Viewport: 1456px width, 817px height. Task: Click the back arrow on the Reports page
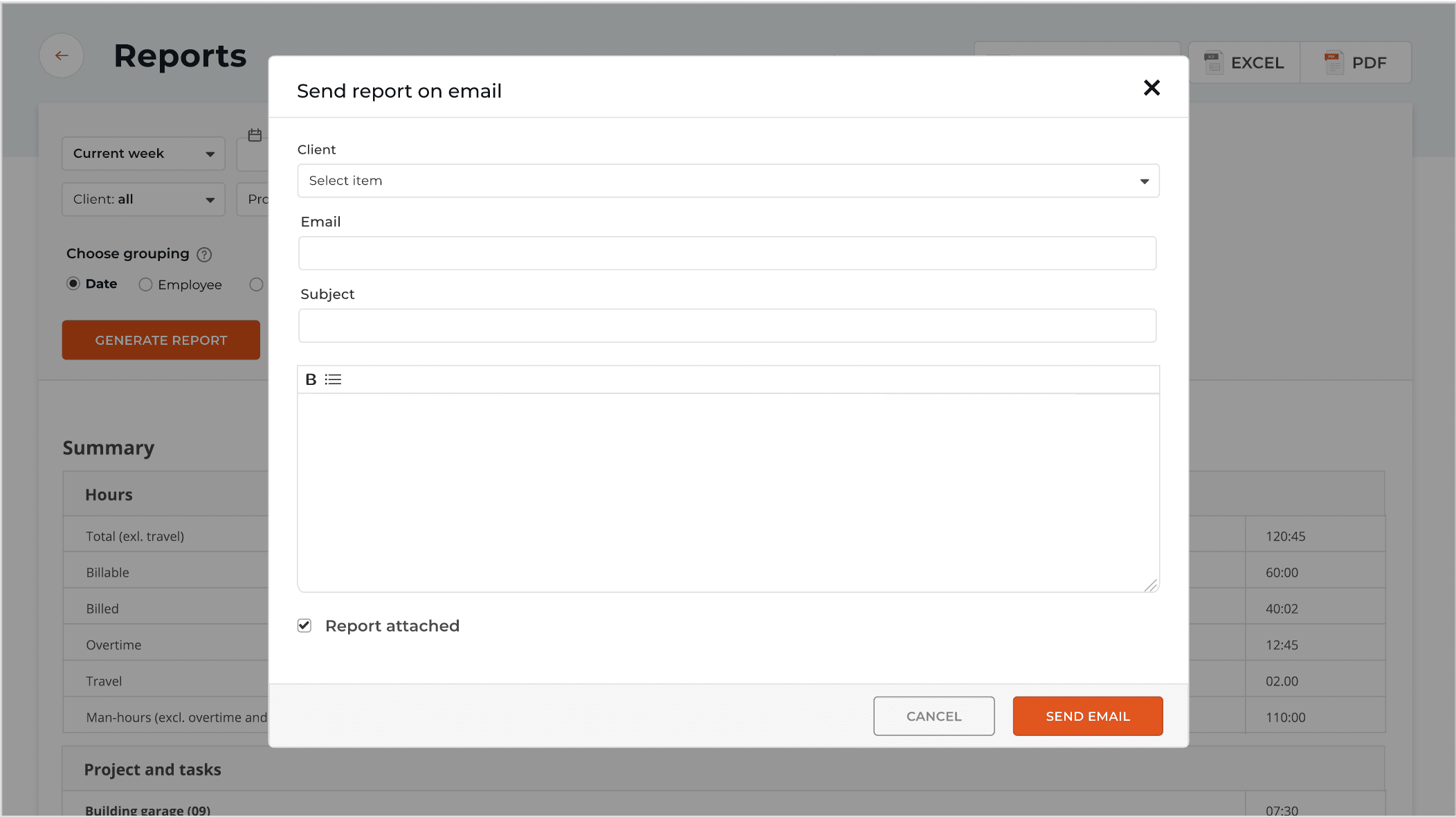[61, 55]
